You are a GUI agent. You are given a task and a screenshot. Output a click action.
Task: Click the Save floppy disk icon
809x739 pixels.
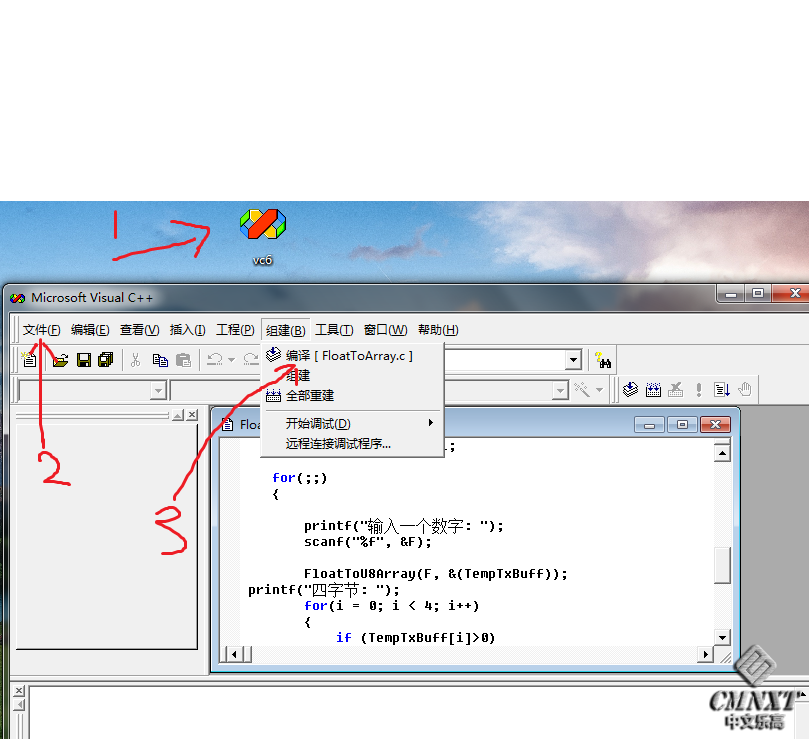[x=84, y=360]
